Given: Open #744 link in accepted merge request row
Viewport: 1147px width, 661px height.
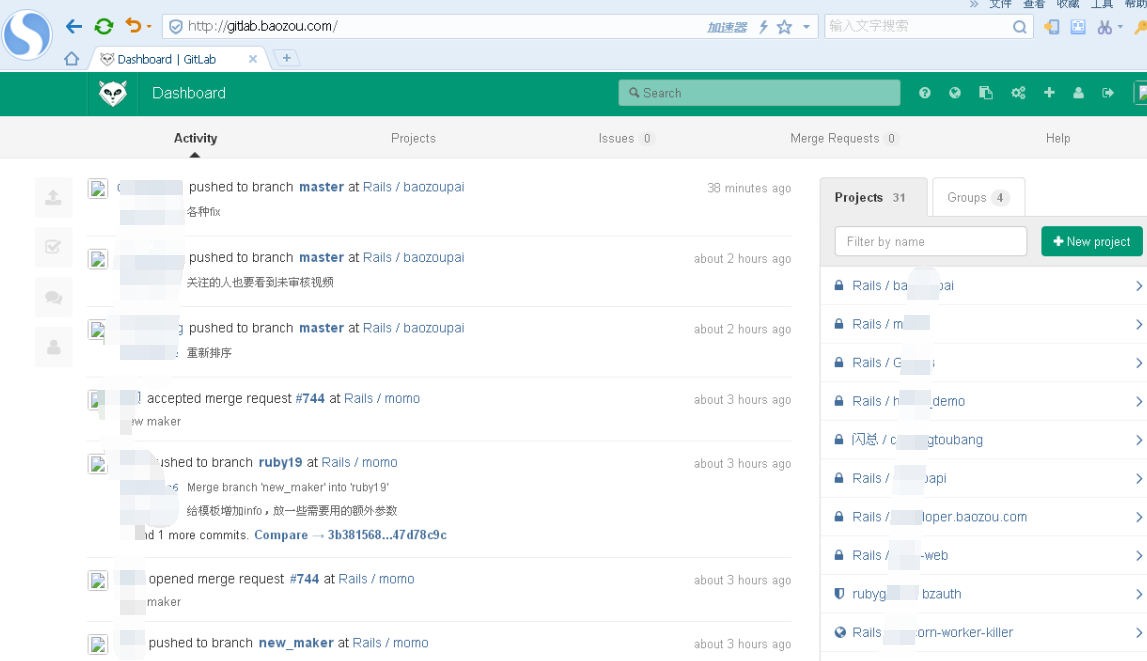Looking at the screenshot, I should pos(310,399).
